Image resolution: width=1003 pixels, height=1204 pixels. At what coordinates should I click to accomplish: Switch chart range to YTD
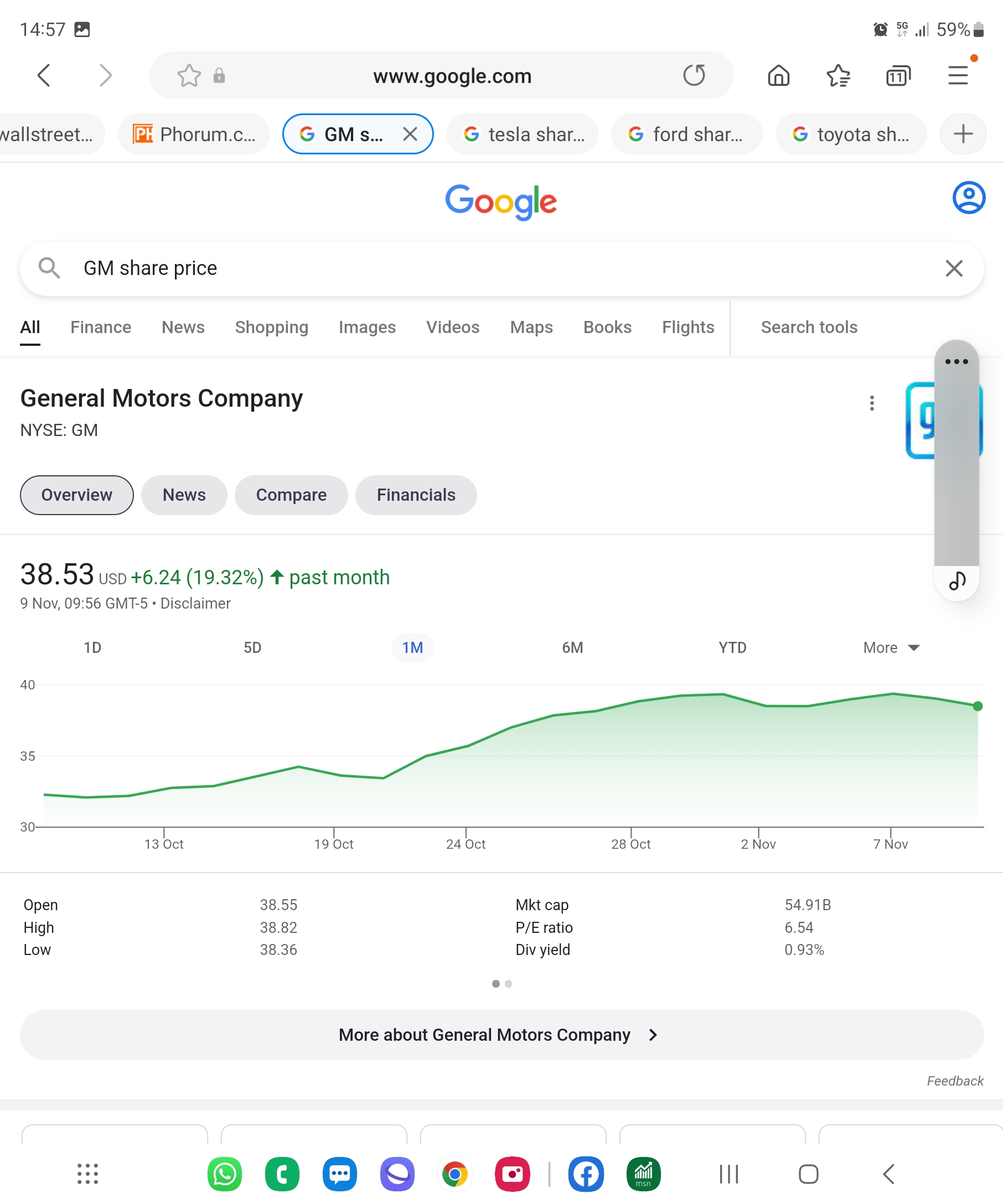click(732, 647)
